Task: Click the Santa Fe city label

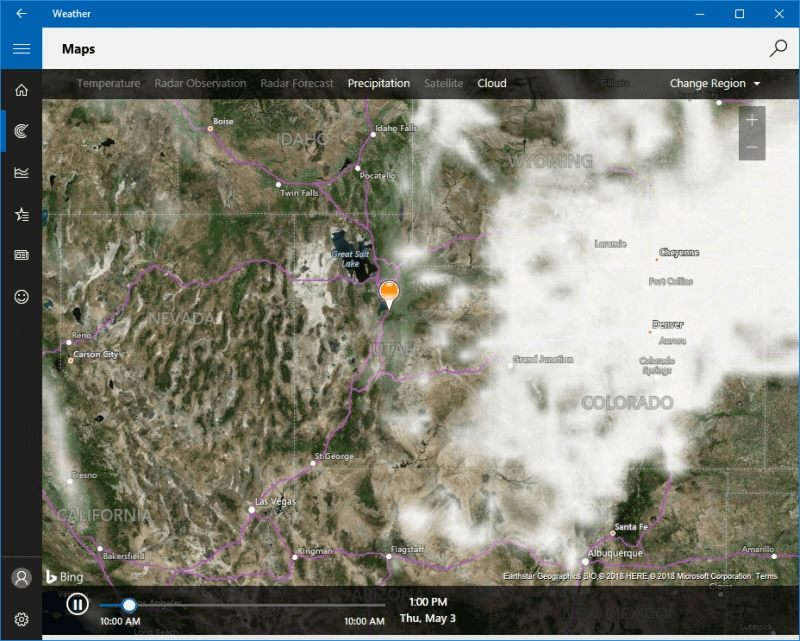Action: click(x=631, y=527)
